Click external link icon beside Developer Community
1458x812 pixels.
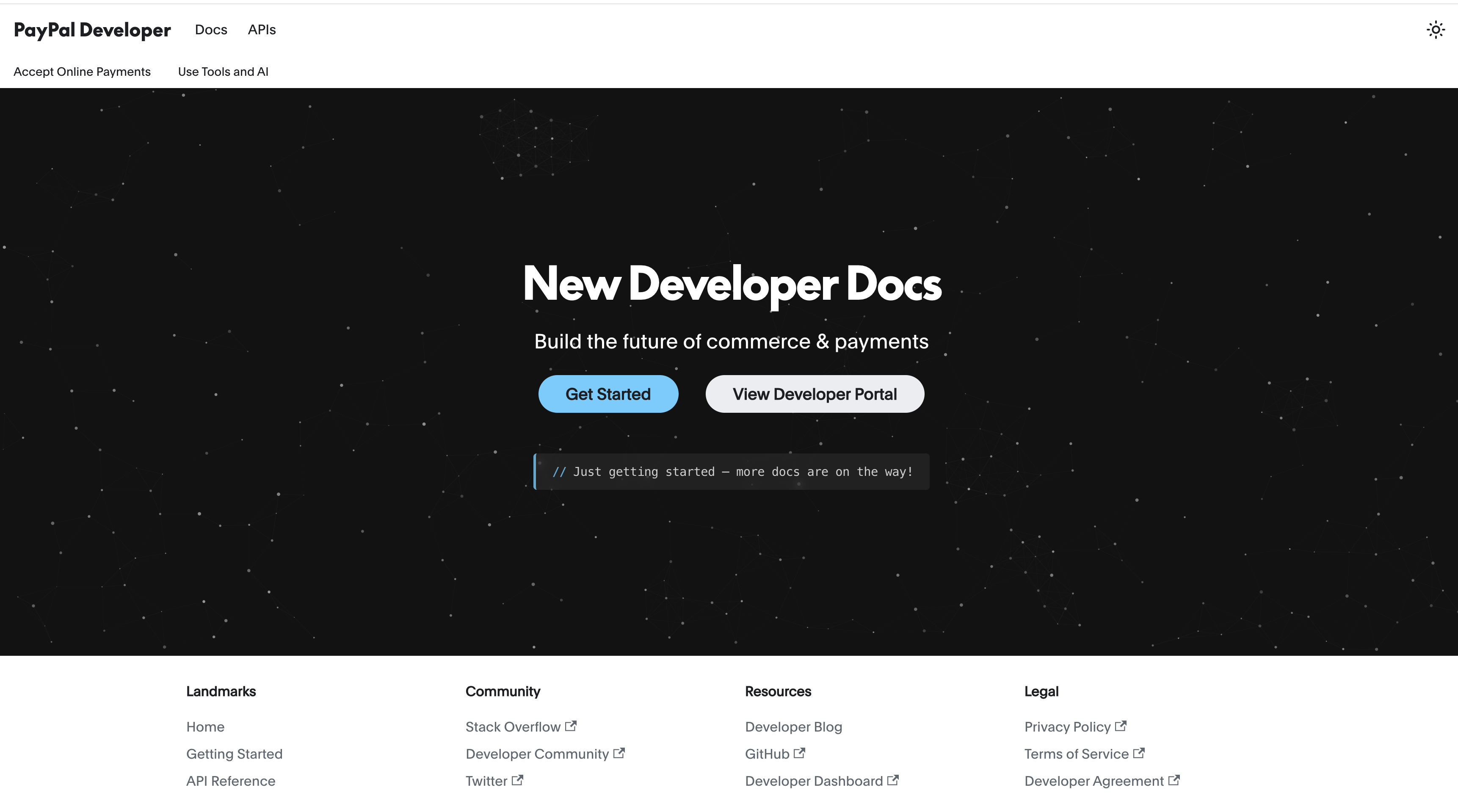(x=619, y=753)
